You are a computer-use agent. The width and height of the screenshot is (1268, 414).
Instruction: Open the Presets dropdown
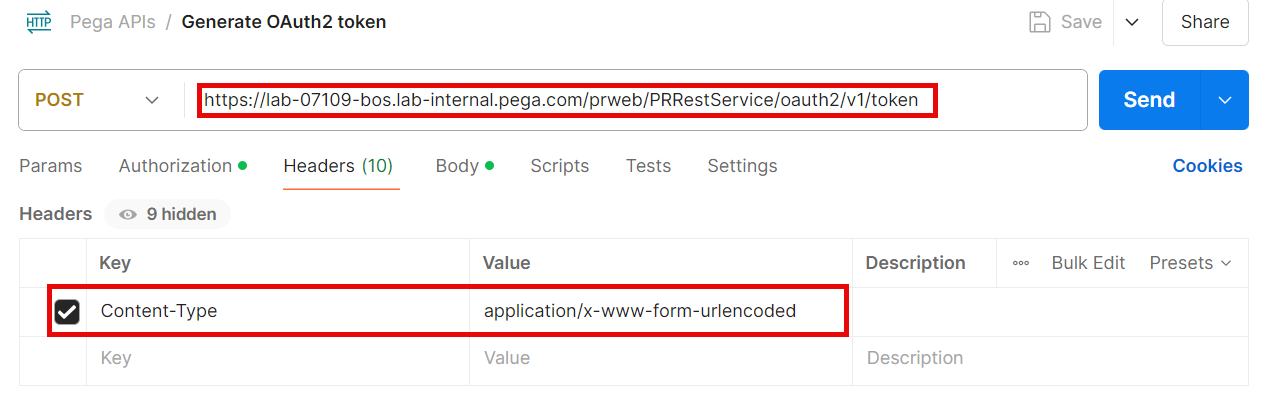click(x=1189, y=263)
